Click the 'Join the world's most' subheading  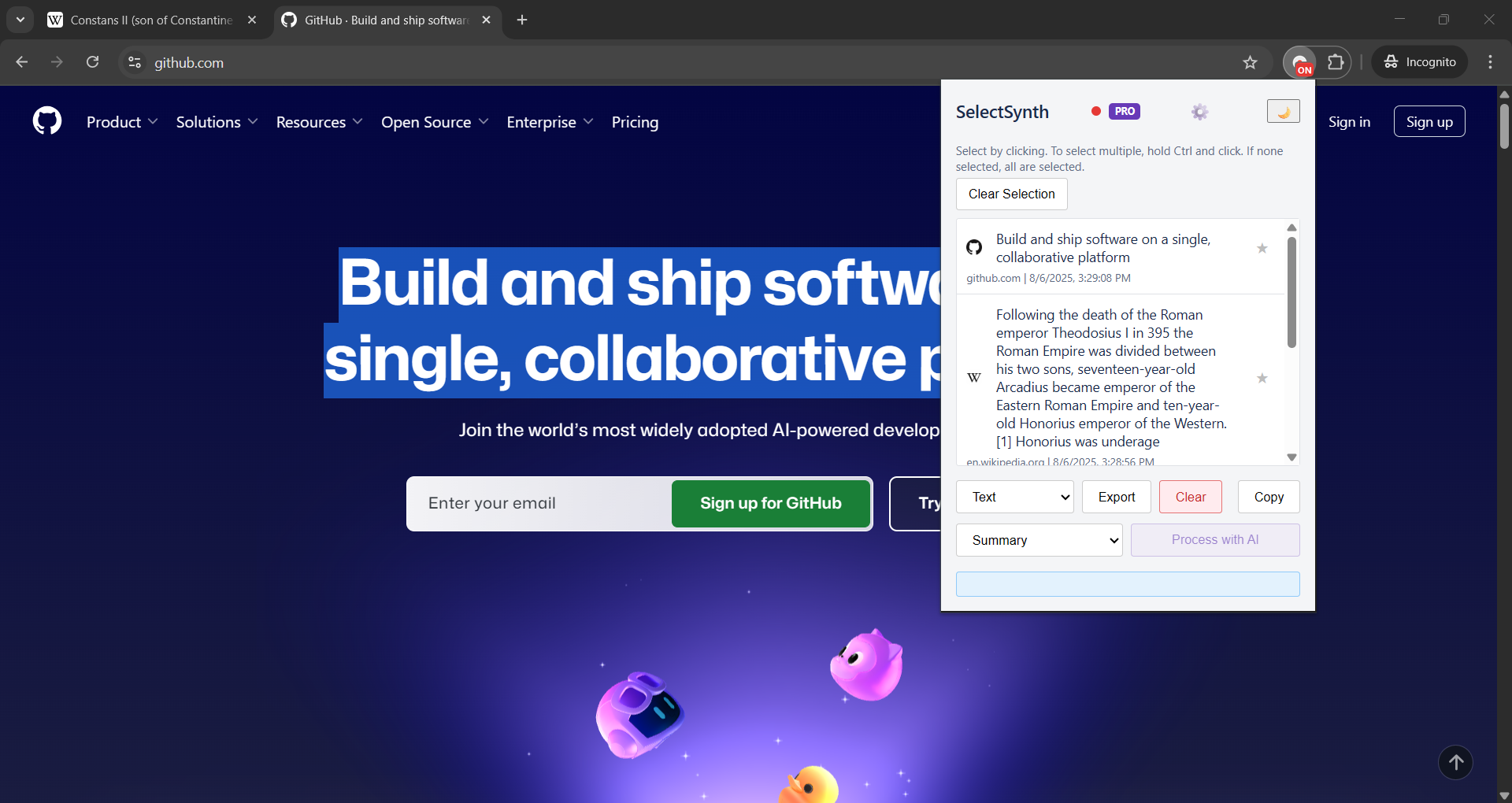(x=699, y=430)
